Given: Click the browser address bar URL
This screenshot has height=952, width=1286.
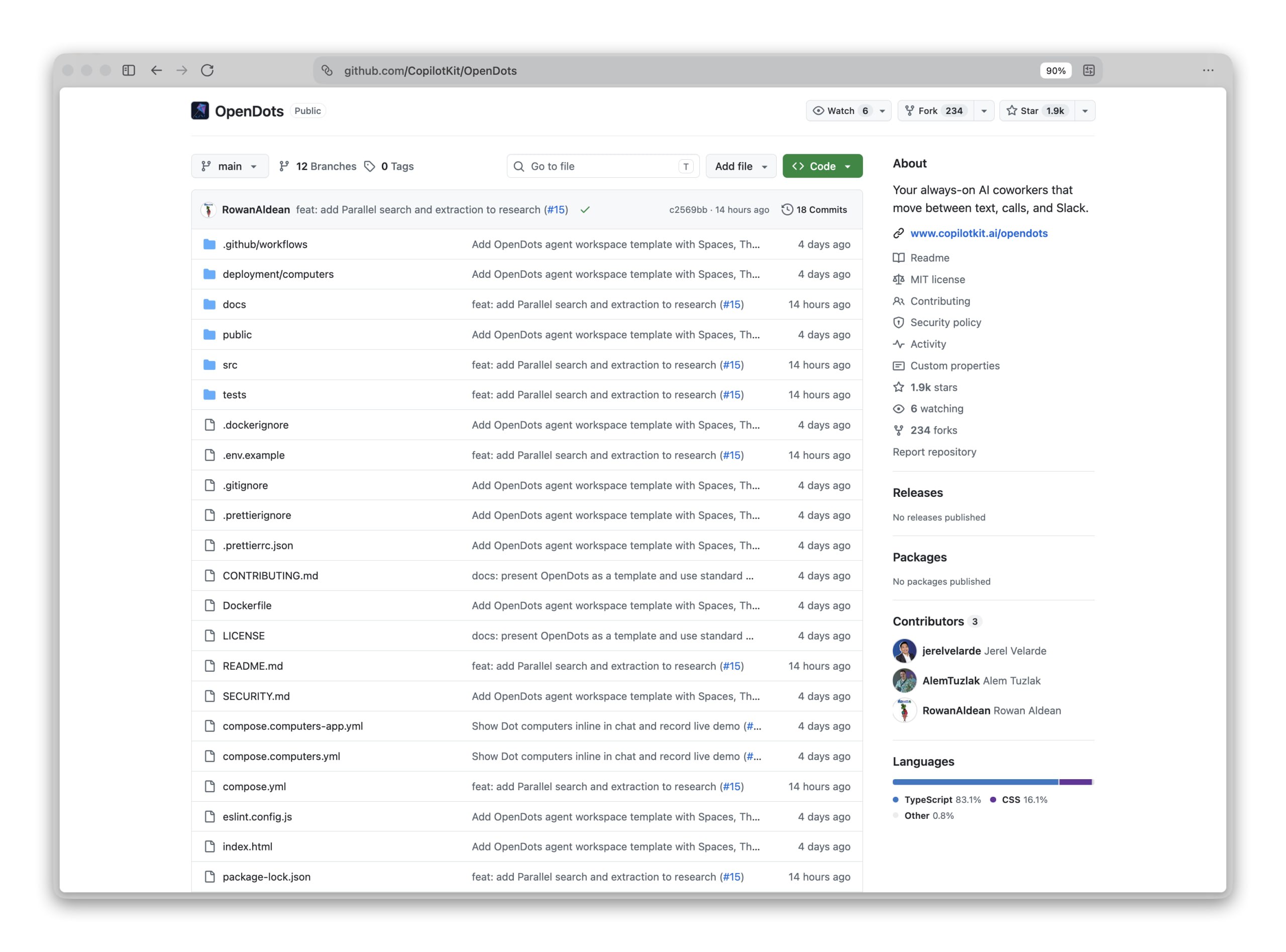Looking at the screenshot, I should click(430, 70).
